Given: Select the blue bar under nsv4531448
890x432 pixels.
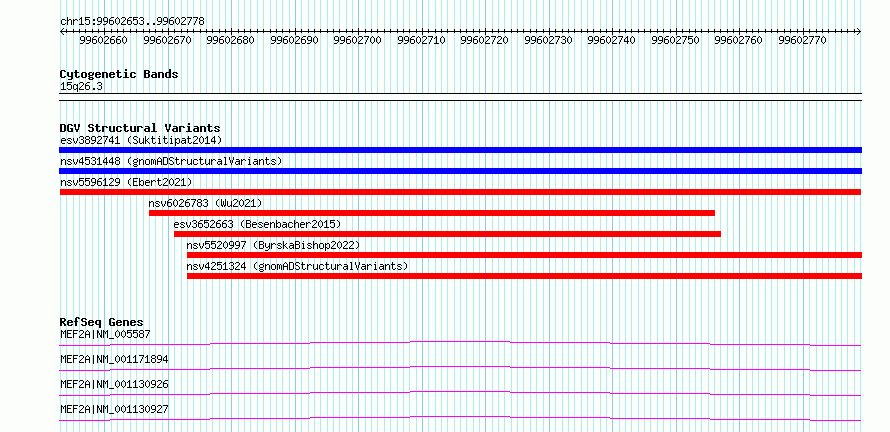Looking at the screenshot, I should (x=460, y=171).
